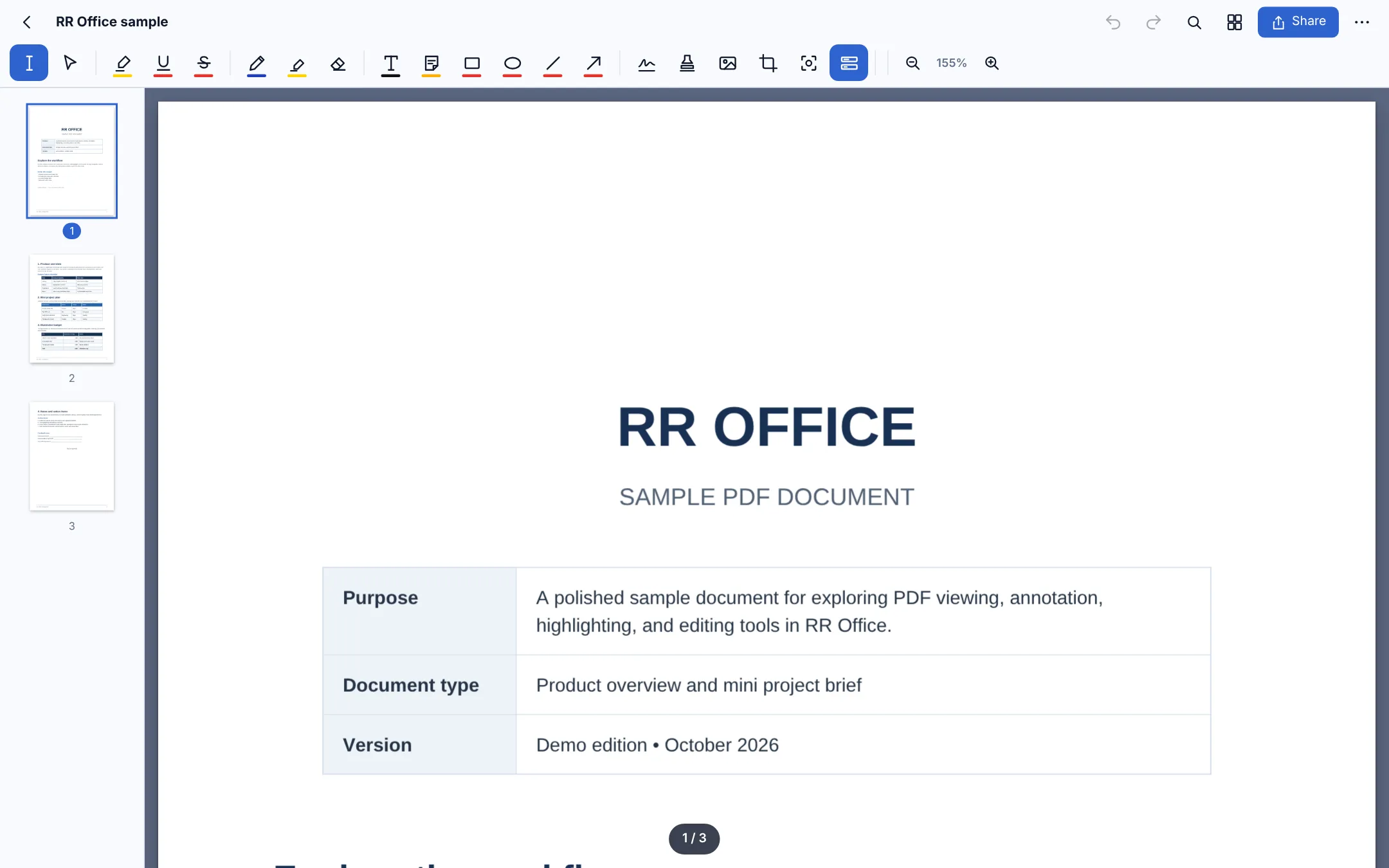Jump to page 3 thumbnail
The height and width of the screenshot is (868, 1389).
(x=71, y=457)
